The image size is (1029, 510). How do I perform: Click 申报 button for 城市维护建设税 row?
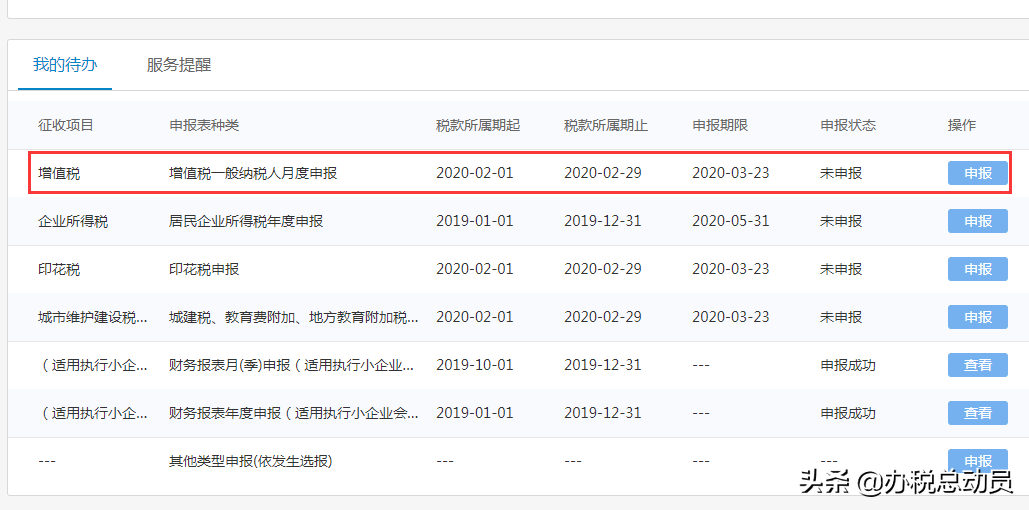coord(977,317)
